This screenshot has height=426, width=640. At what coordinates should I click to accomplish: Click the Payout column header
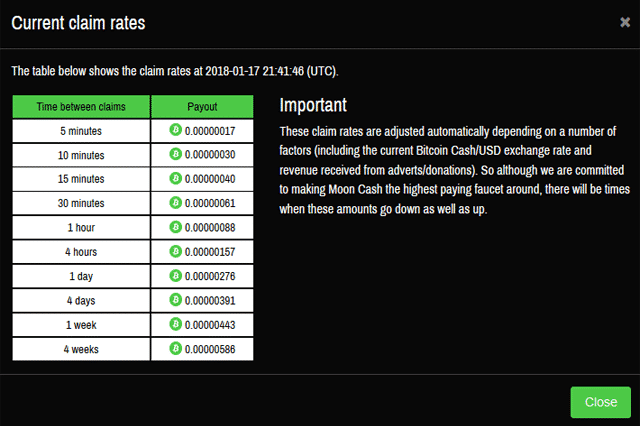(202, 106)
